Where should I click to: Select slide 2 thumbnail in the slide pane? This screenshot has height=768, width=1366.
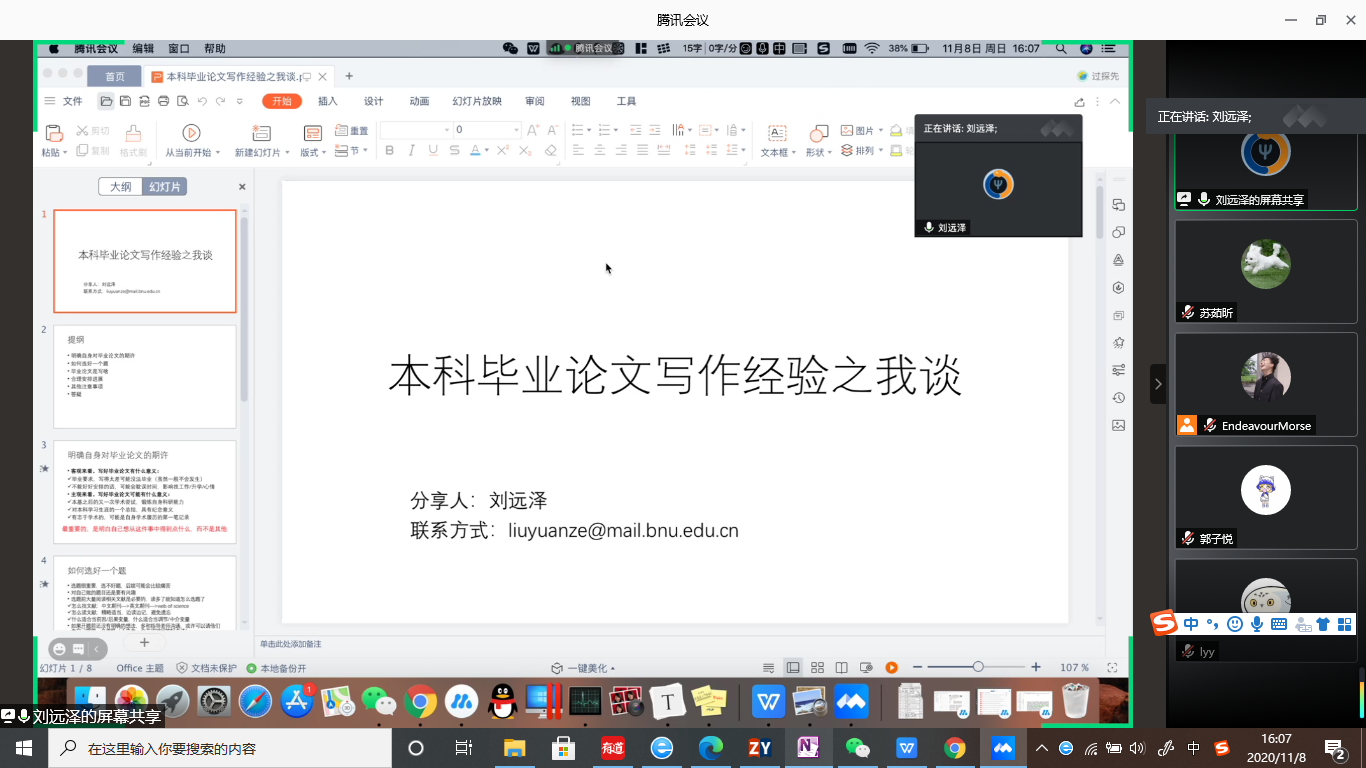click(x=144, y=376)
